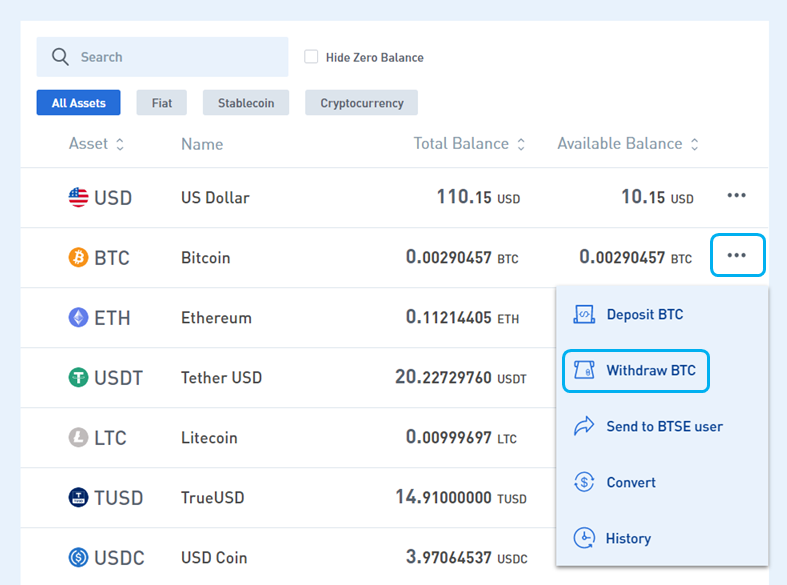787x585 pixels.
Task: Click the 3.97064537 USDC total balance
Action: point(466,557)
